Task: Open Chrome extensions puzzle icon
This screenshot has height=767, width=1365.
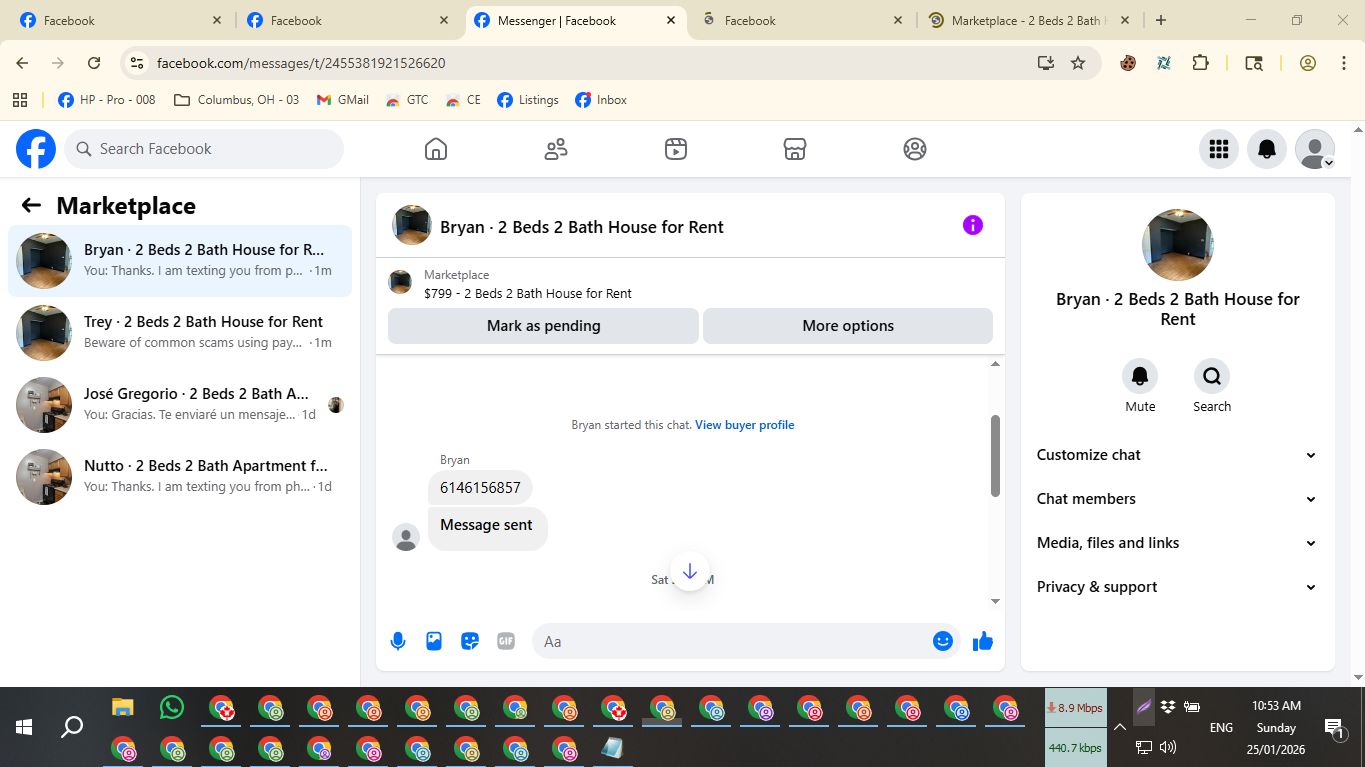Action: click(1201, 63)
